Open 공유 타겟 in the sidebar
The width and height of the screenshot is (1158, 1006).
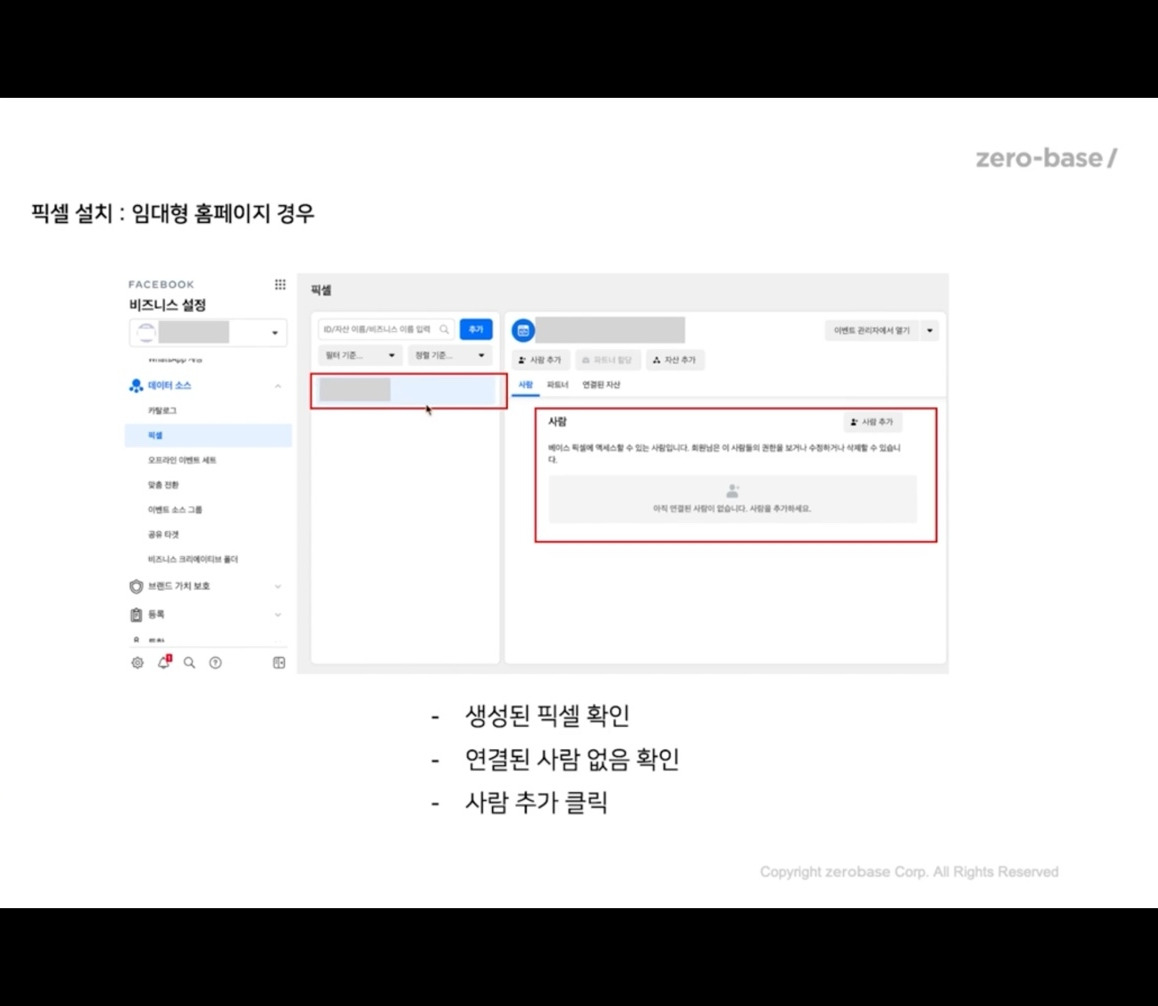click(x=163, y=535)
